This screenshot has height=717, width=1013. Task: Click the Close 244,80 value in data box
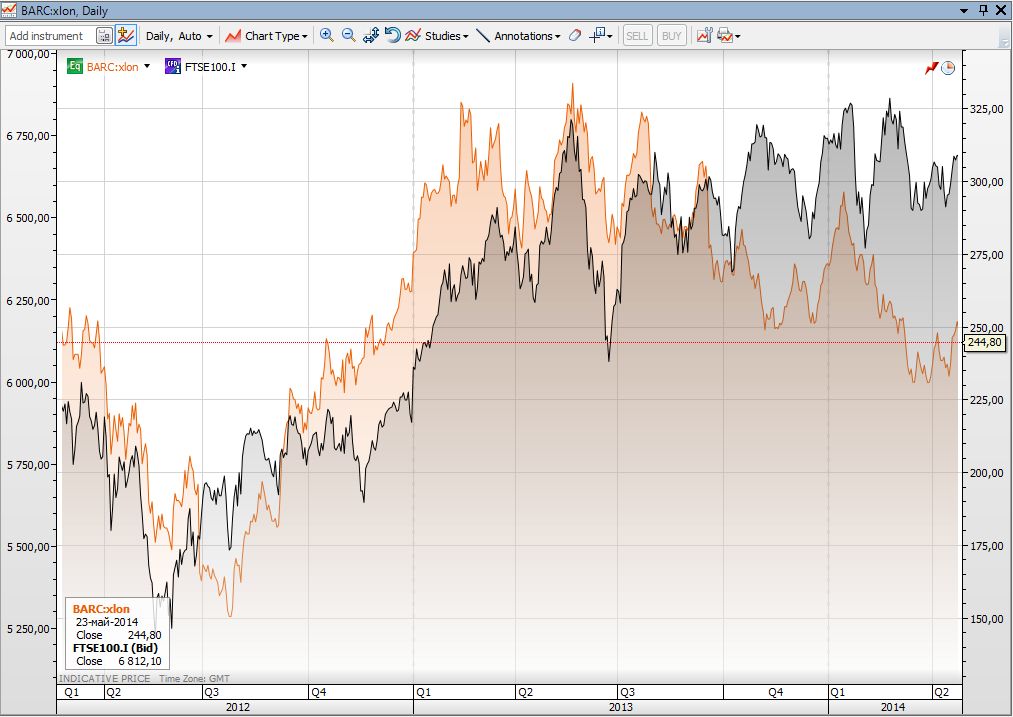tap(145, 635)
